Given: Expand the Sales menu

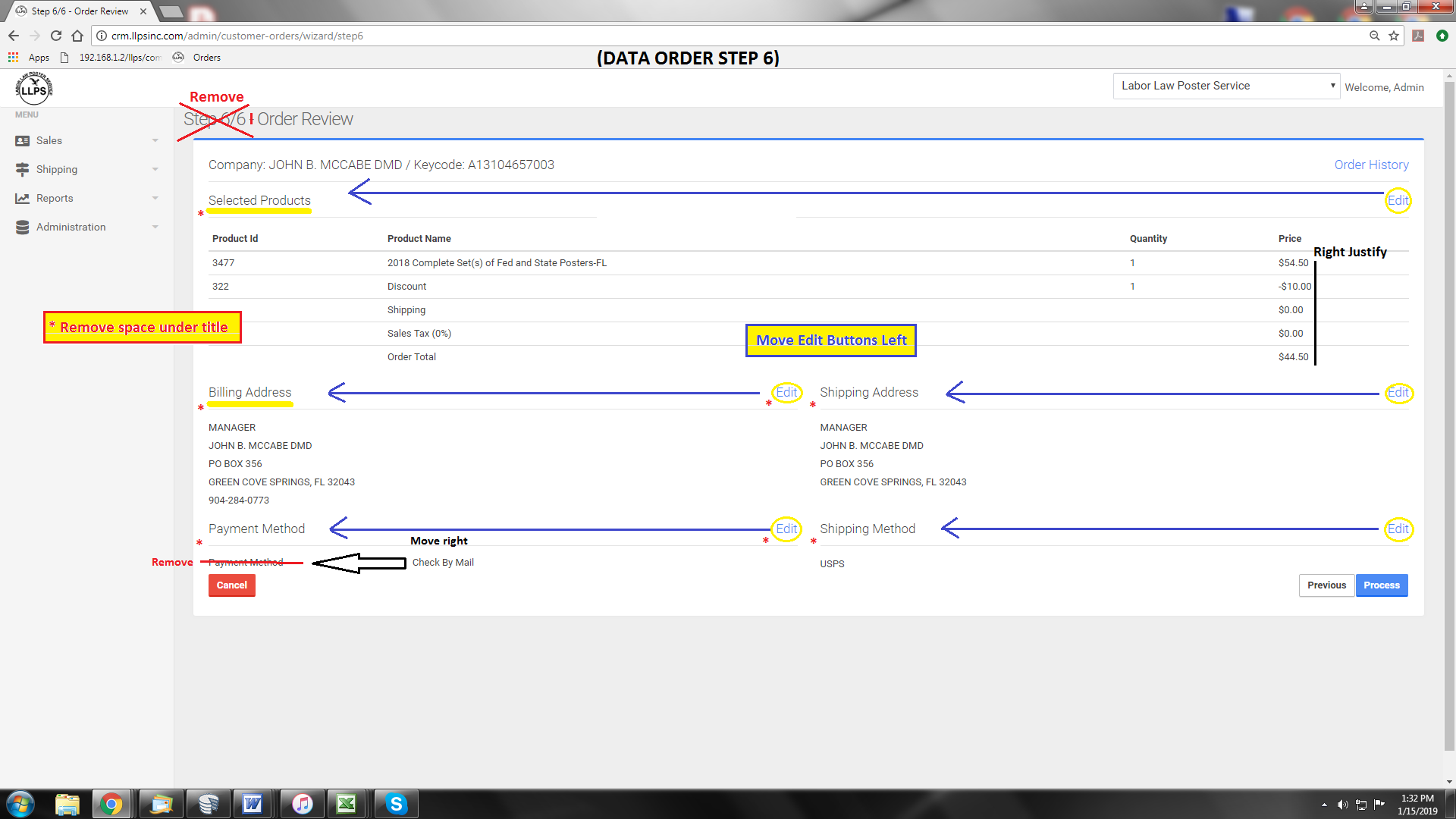Looking at the screenshot, I should point(49,140).
